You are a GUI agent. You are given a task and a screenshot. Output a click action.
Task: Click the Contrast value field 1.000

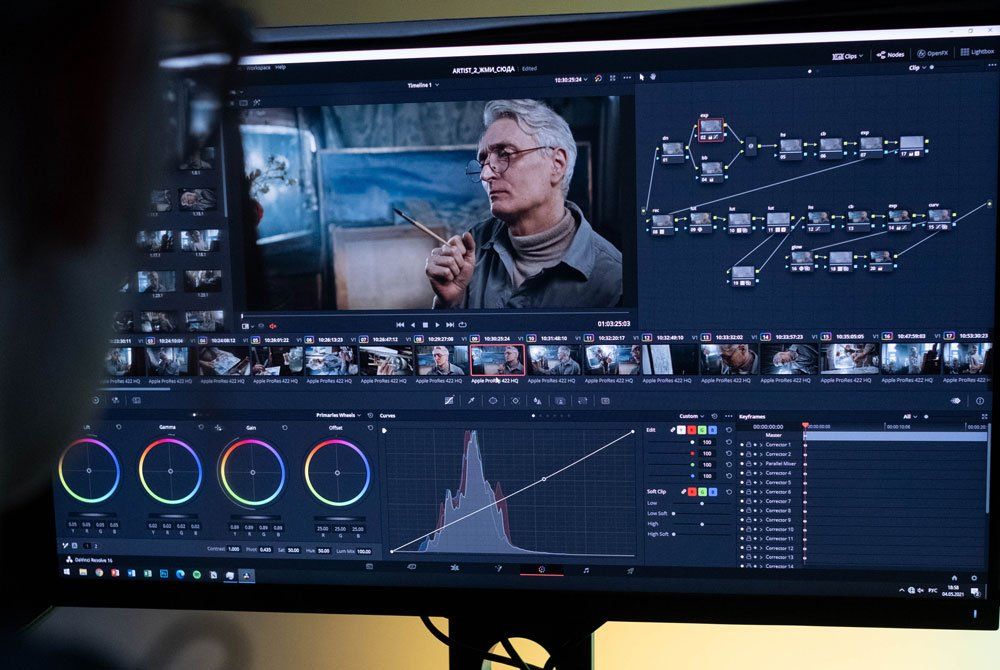coord(233,549)
